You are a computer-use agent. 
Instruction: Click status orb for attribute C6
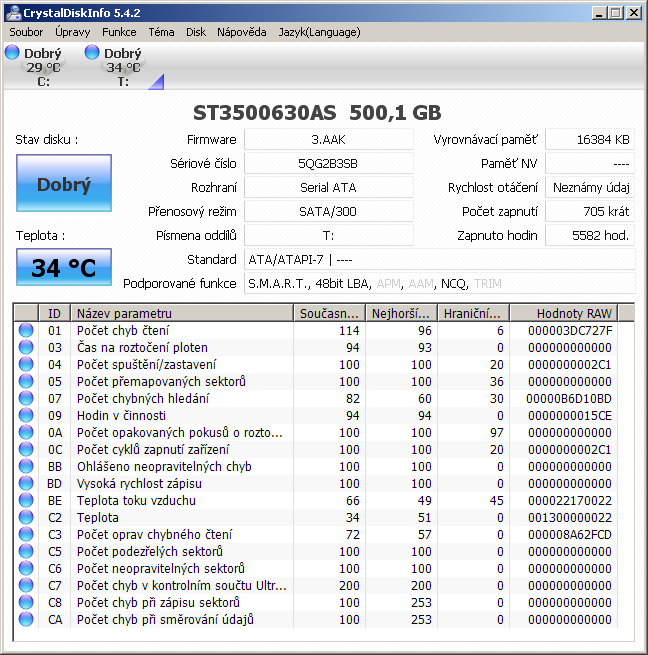[26, 569]
